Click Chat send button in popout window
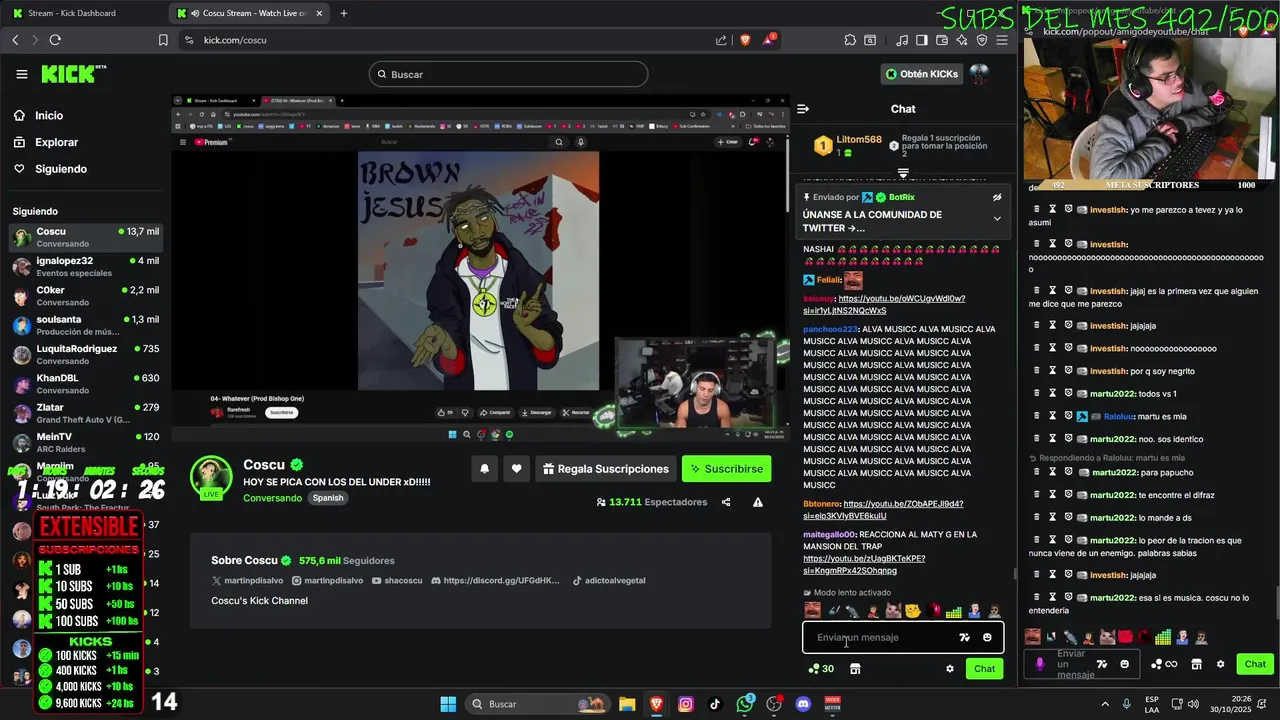This screenshot has width=1280, height=720. click(1255, 664)
